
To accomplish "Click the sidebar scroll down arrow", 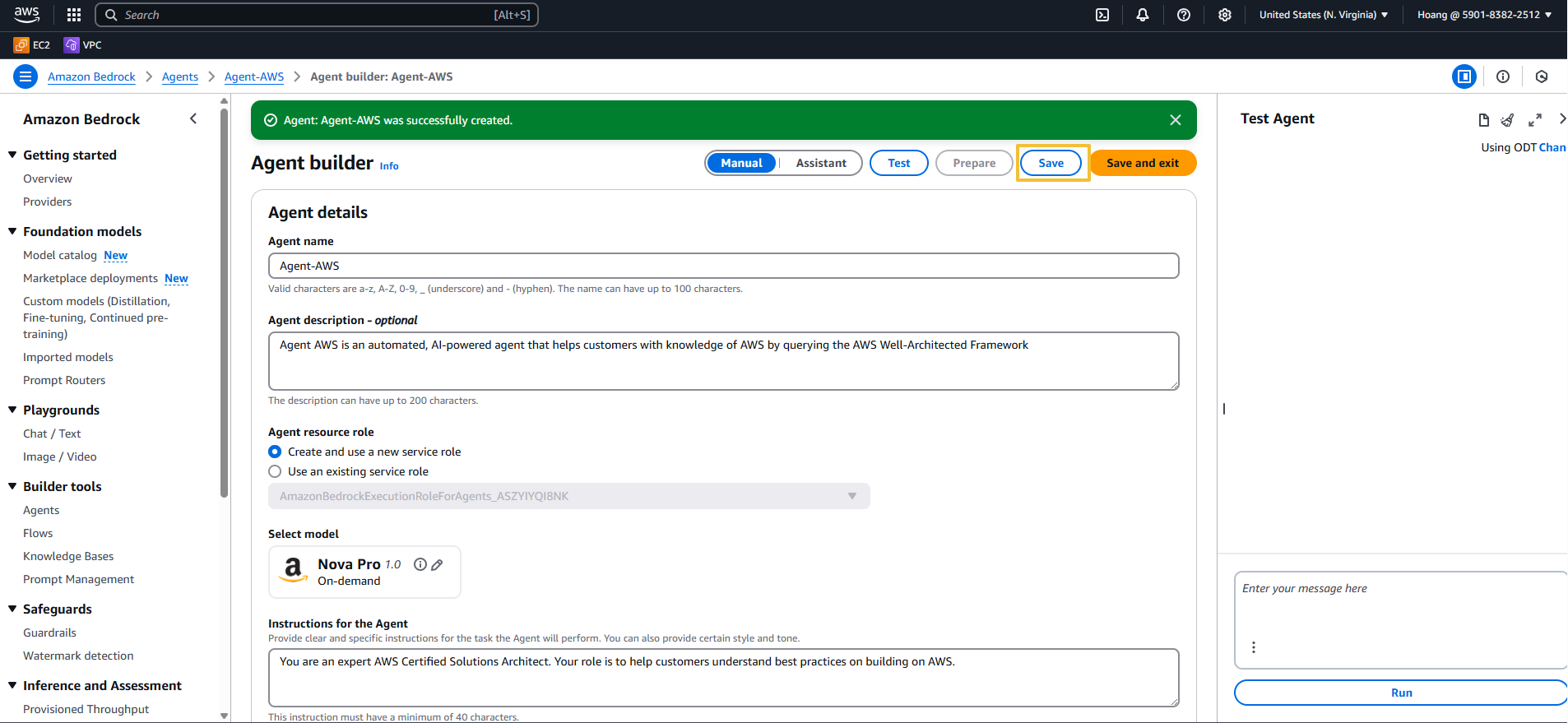I will (224, 716).
